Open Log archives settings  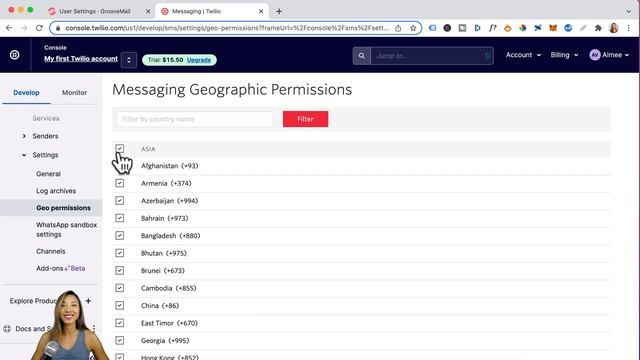[56, 191]
